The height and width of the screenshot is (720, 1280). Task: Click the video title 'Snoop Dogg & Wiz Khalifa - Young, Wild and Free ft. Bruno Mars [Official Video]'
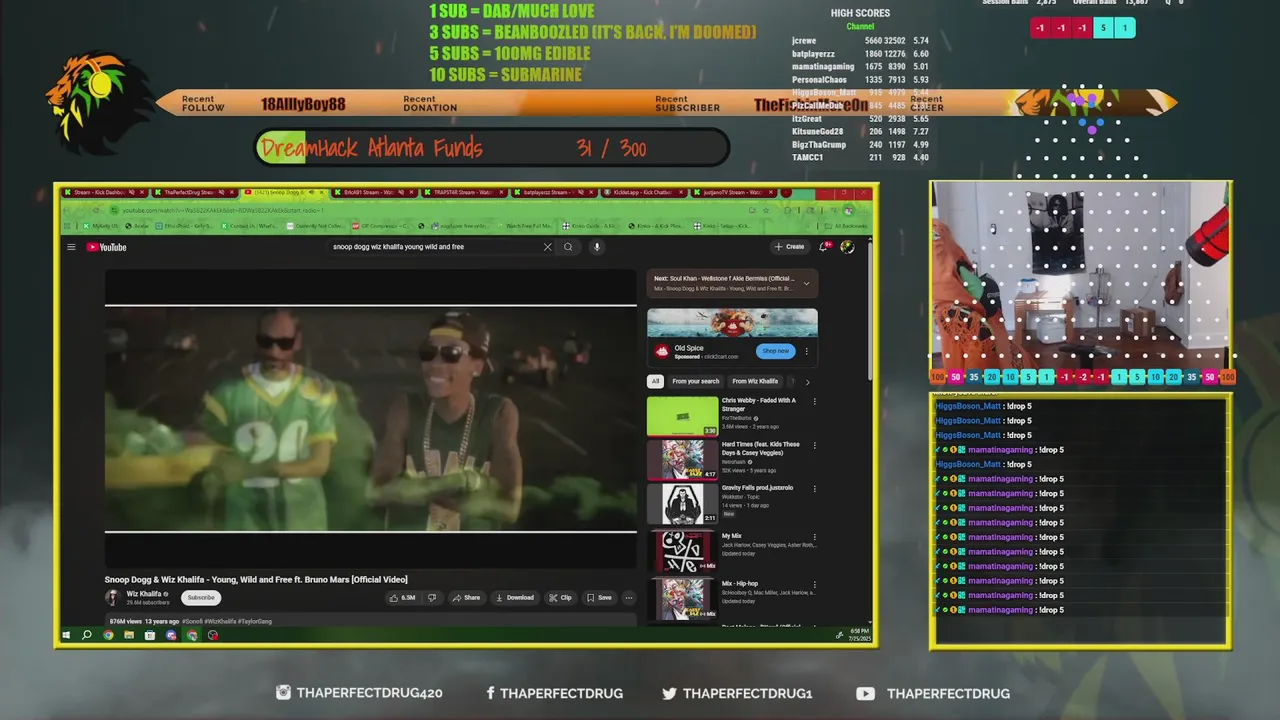click(256, 580)
